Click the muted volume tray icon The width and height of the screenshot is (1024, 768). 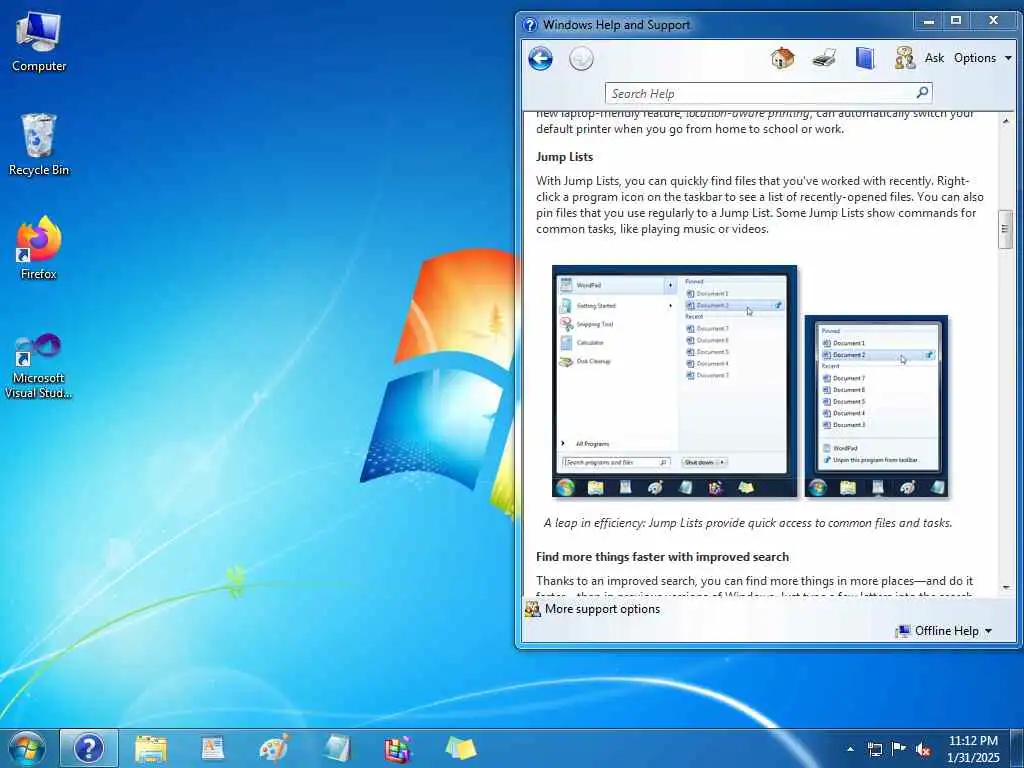(x=923, y=750)
